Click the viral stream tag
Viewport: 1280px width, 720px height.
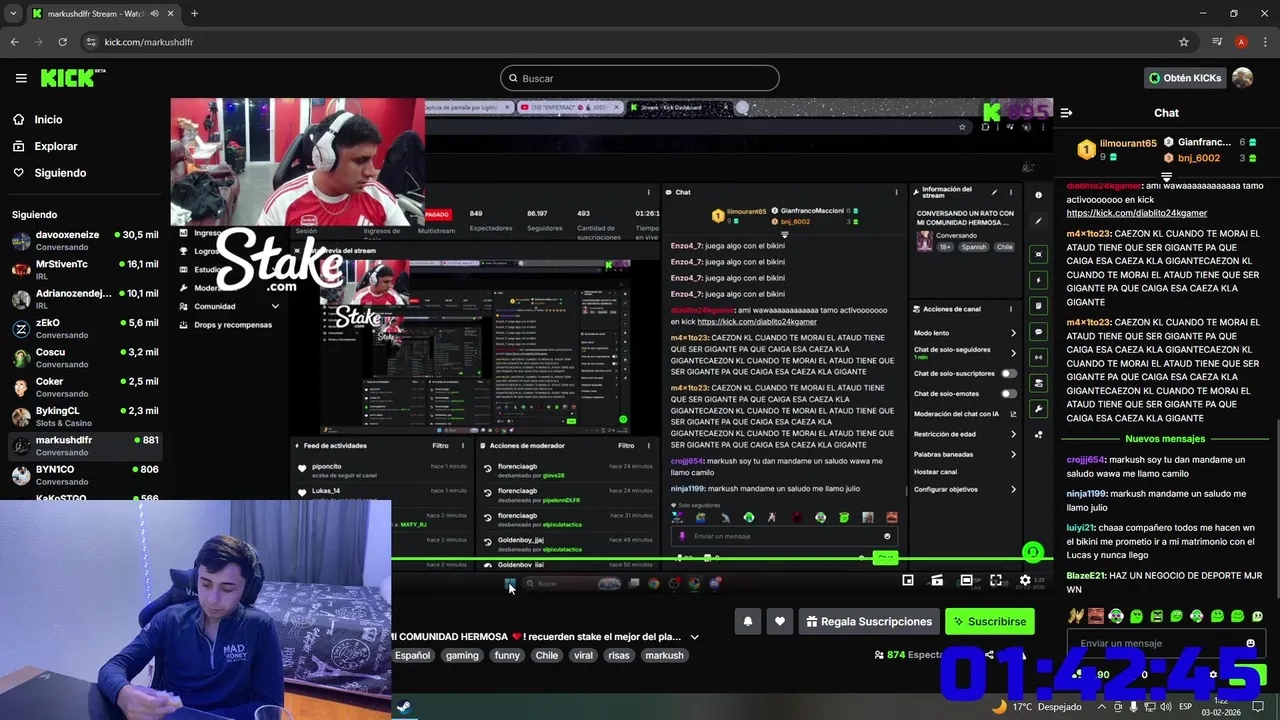coord(583,655)
